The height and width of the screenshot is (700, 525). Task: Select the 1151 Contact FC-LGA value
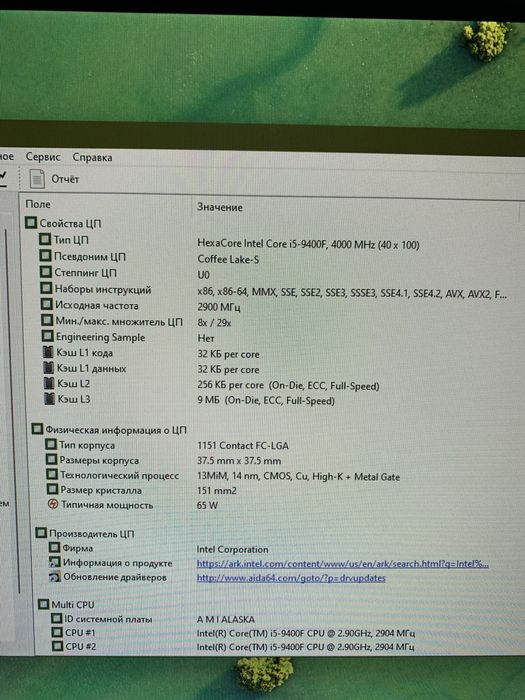click(x=242, y=446)
